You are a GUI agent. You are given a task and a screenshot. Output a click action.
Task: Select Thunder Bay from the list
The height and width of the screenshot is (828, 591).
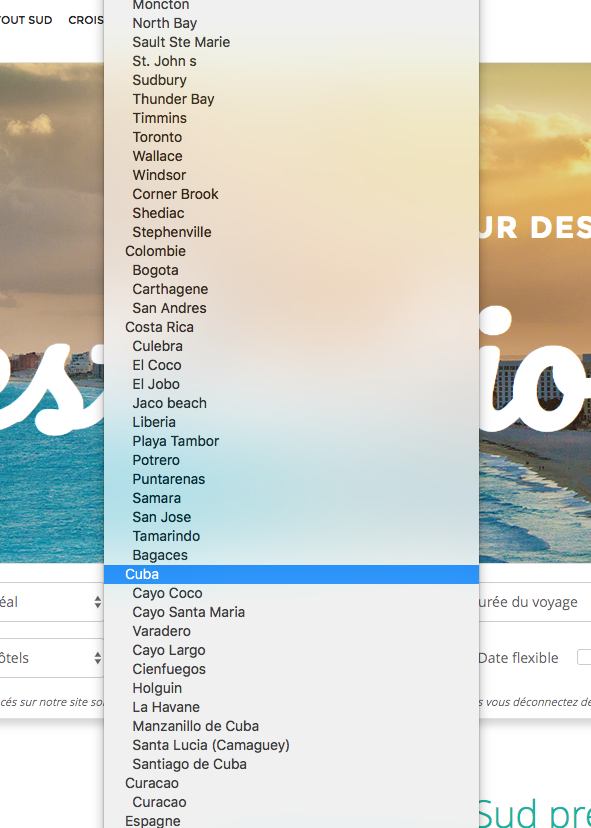tap(291, 99)
